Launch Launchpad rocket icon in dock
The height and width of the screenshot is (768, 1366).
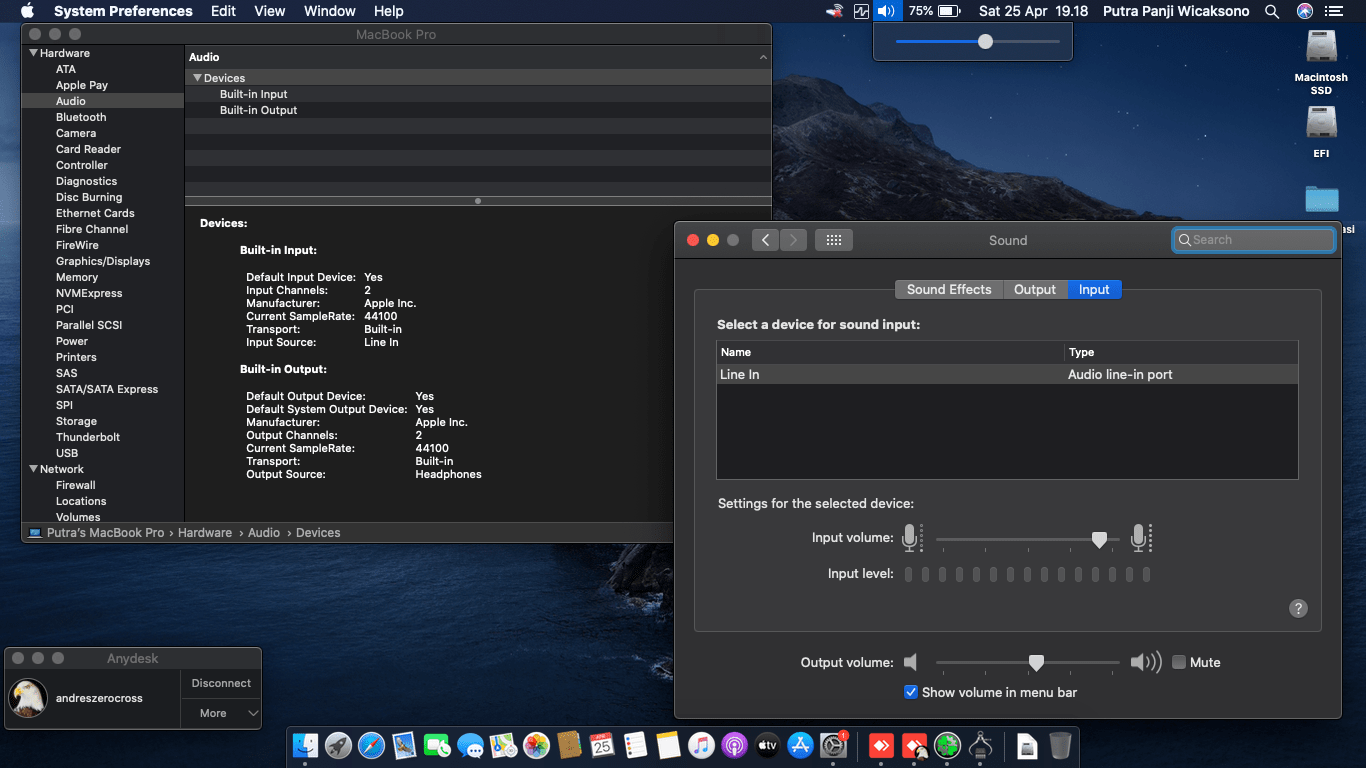click(x=339, y=745)
